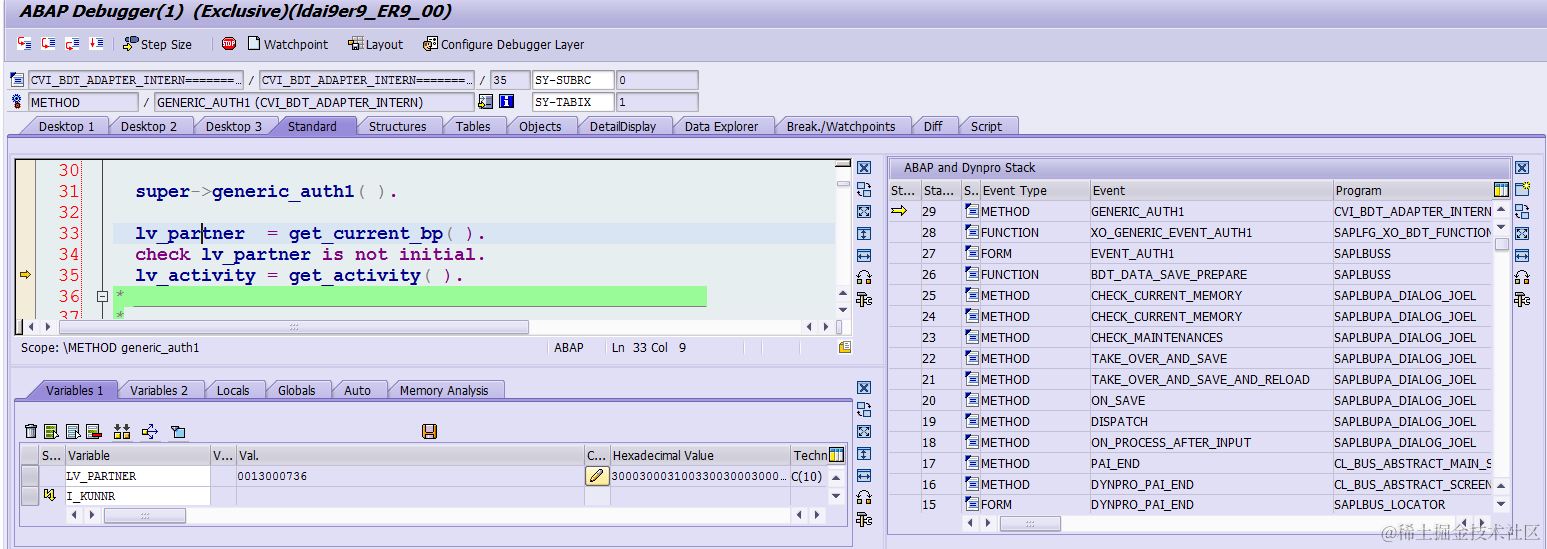
Task: Click the delete row icon with red bar
Action: click(94, 431)
